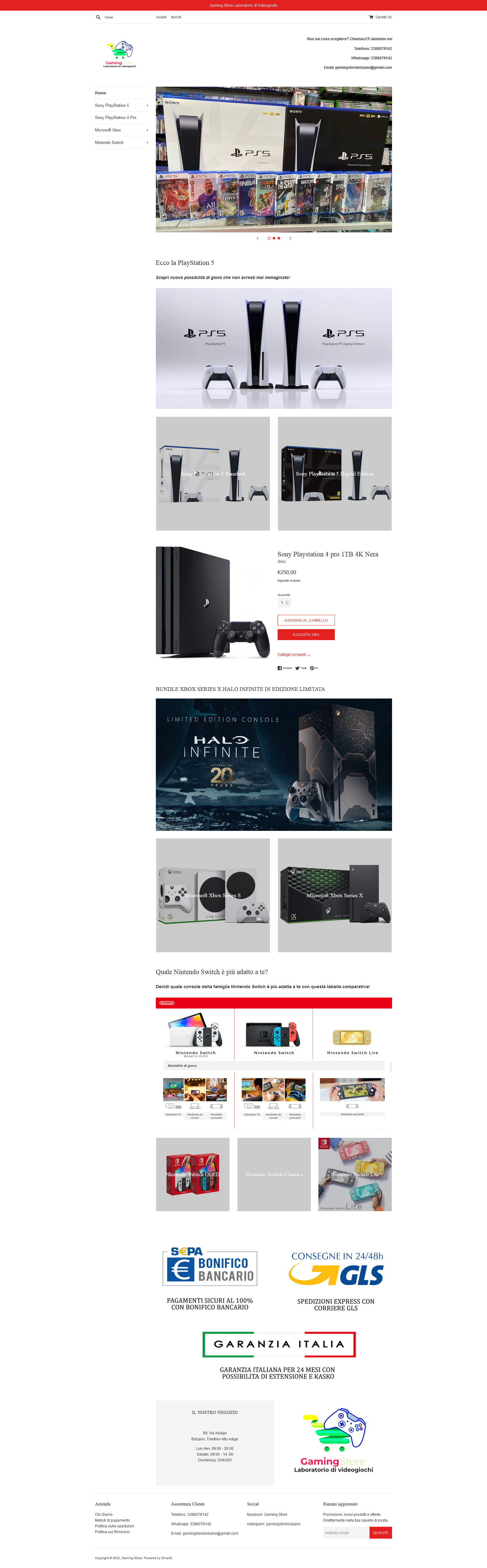
Task: Pin product on Pinterest
Action: click(x=314, y=668)
